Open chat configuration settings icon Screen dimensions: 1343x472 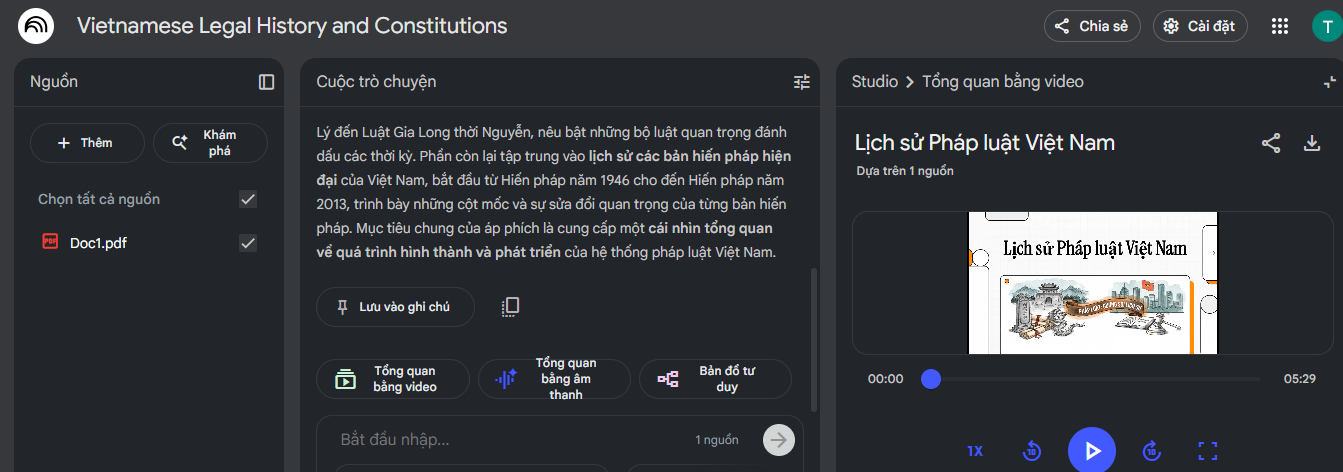coord(801,82)
